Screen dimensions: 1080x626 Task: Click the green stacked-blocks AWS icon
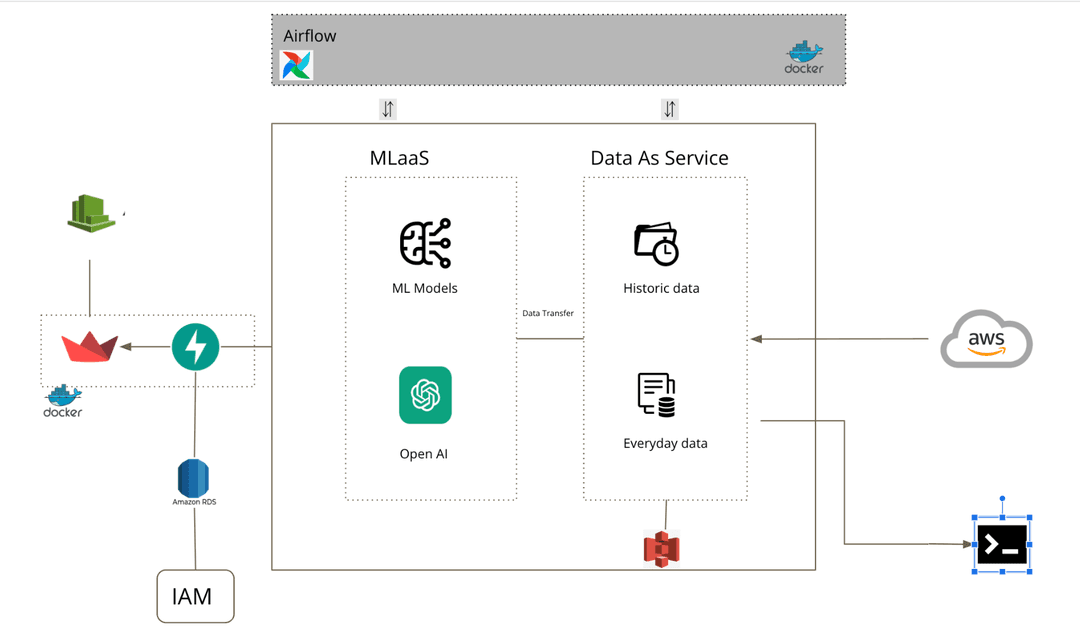[93, 213]
